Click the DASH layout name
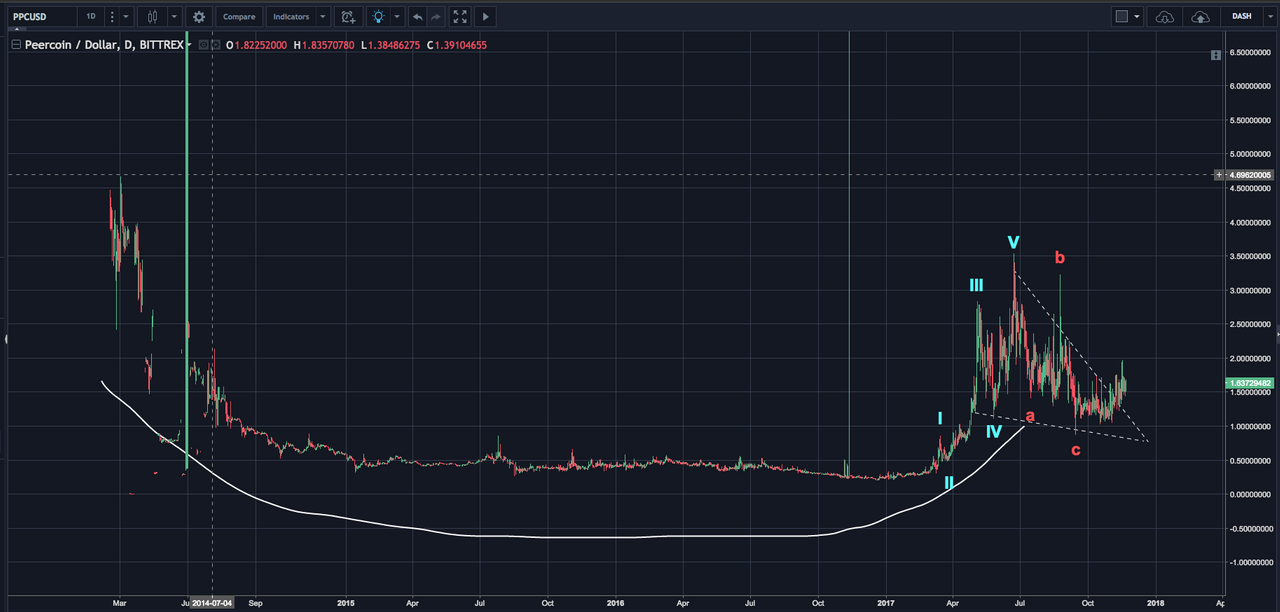 click(1241, 16)
